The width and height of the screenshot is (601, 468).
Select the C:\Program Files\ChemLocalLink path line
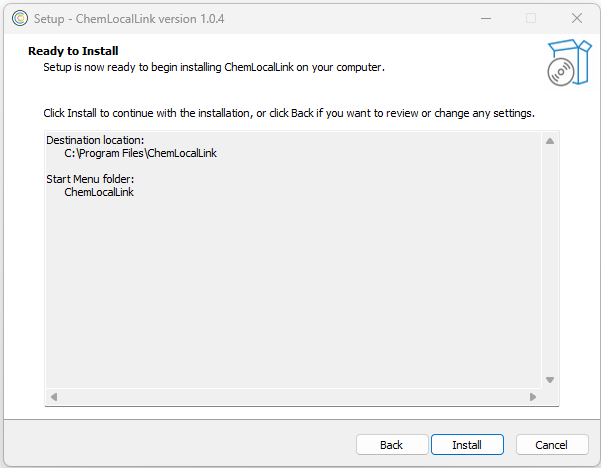click(140, 153)
